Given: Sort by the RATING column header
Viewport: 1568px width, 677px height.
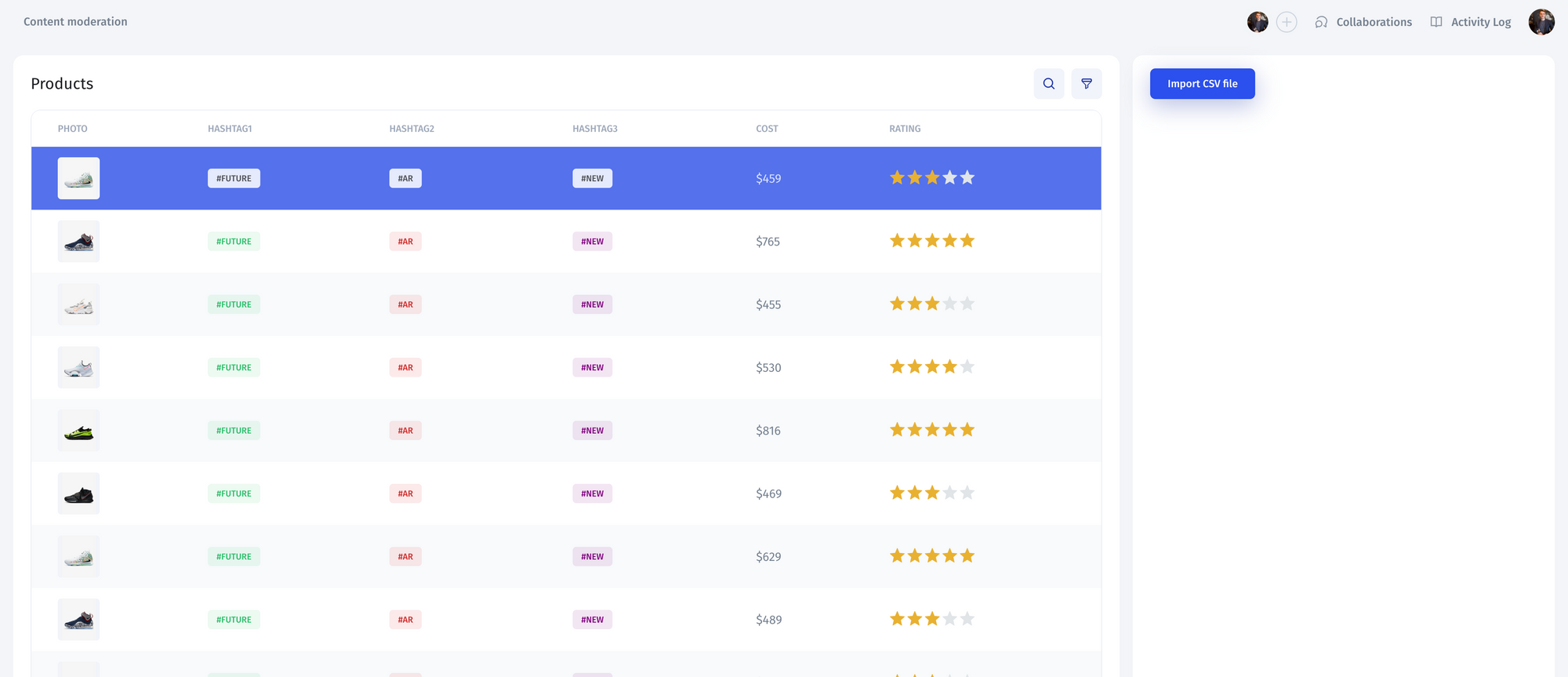Looking at the screenshot, I should click(x=905, y=129).
